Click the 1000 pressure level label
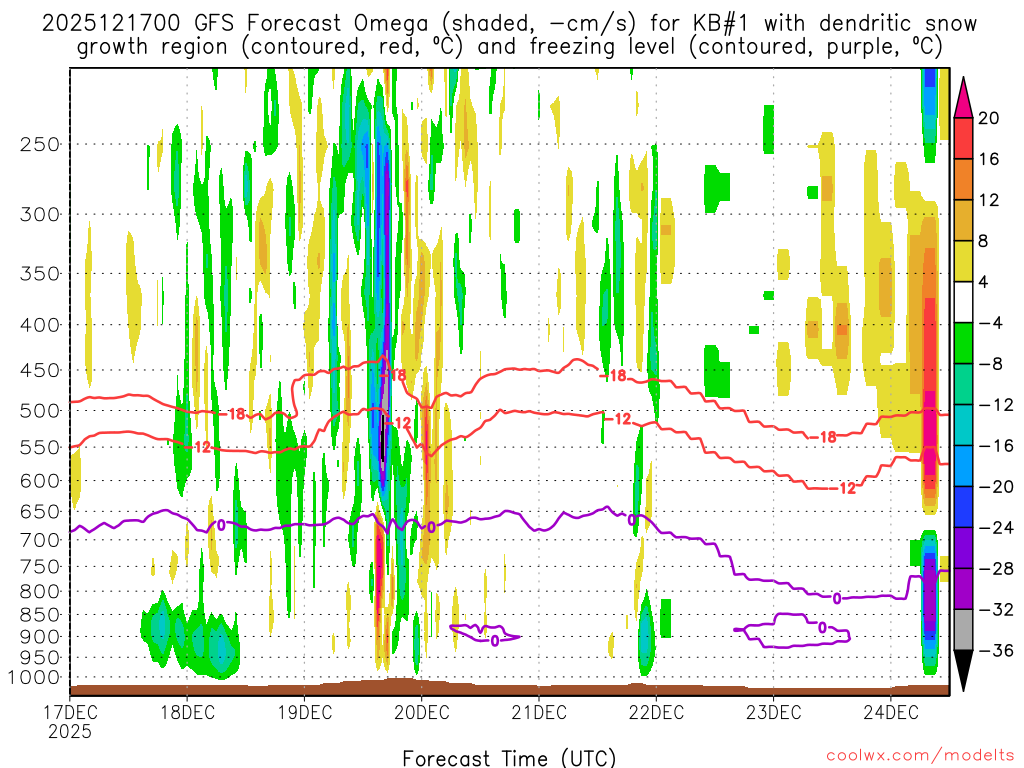The height and width of the screenshot is (768, 1024). click(35, 678)
